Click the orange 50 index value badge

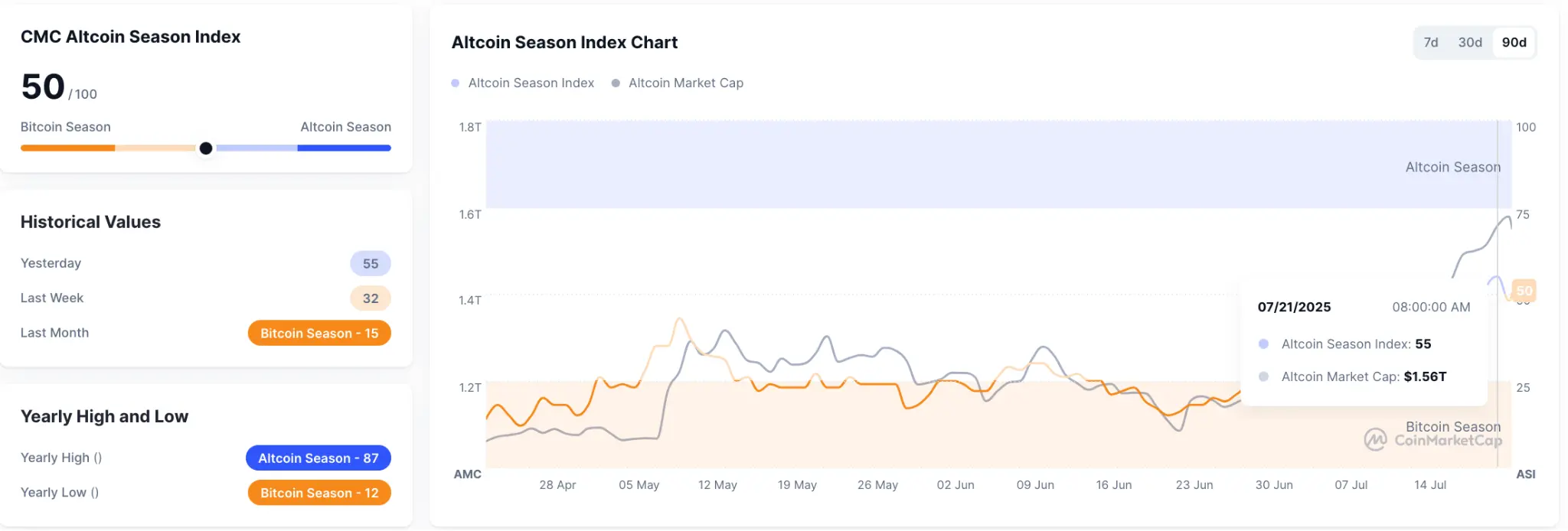[1524, 291]
